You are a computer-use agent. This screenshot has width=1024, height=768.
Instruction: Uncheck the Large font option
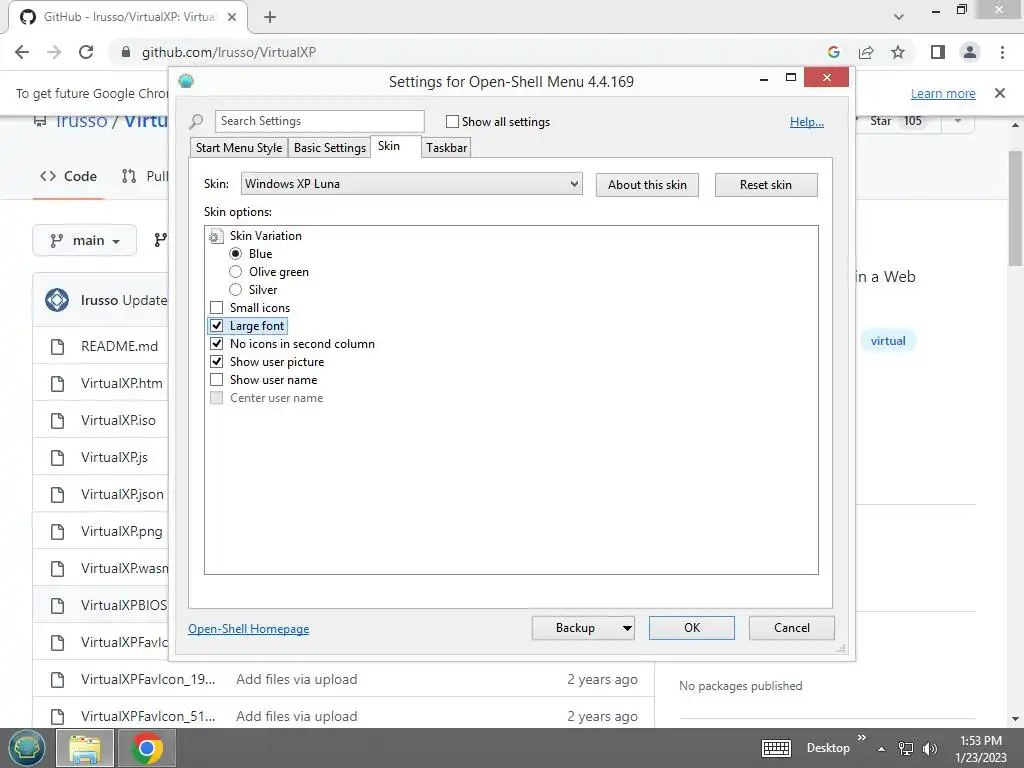[216, 326]
